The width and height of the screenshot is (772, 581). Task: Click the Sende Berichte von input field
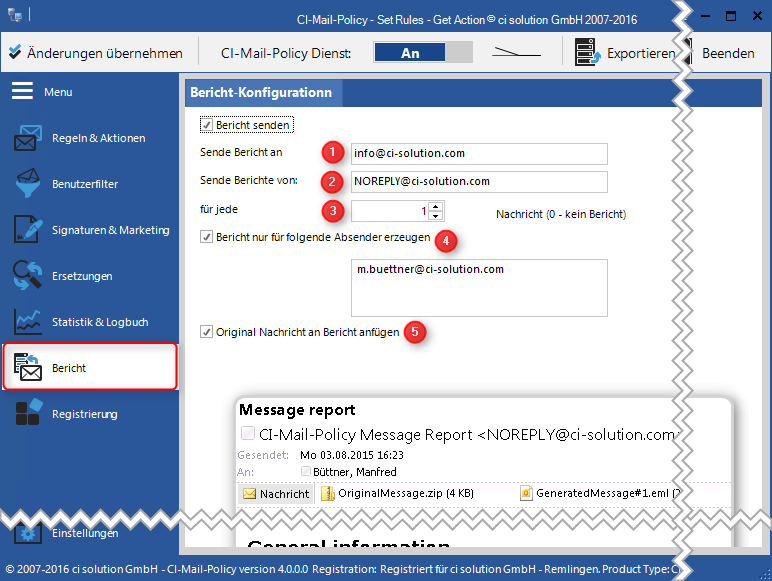point(478,182)
